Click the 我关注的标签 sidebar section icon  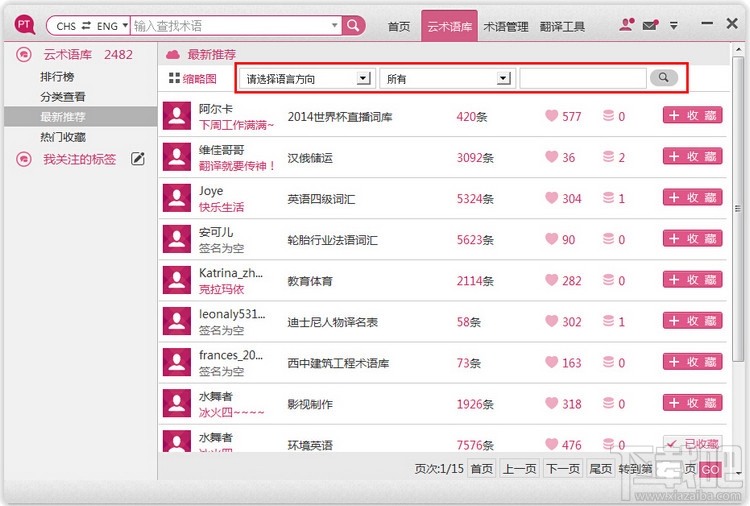click(x=23, y=159)
